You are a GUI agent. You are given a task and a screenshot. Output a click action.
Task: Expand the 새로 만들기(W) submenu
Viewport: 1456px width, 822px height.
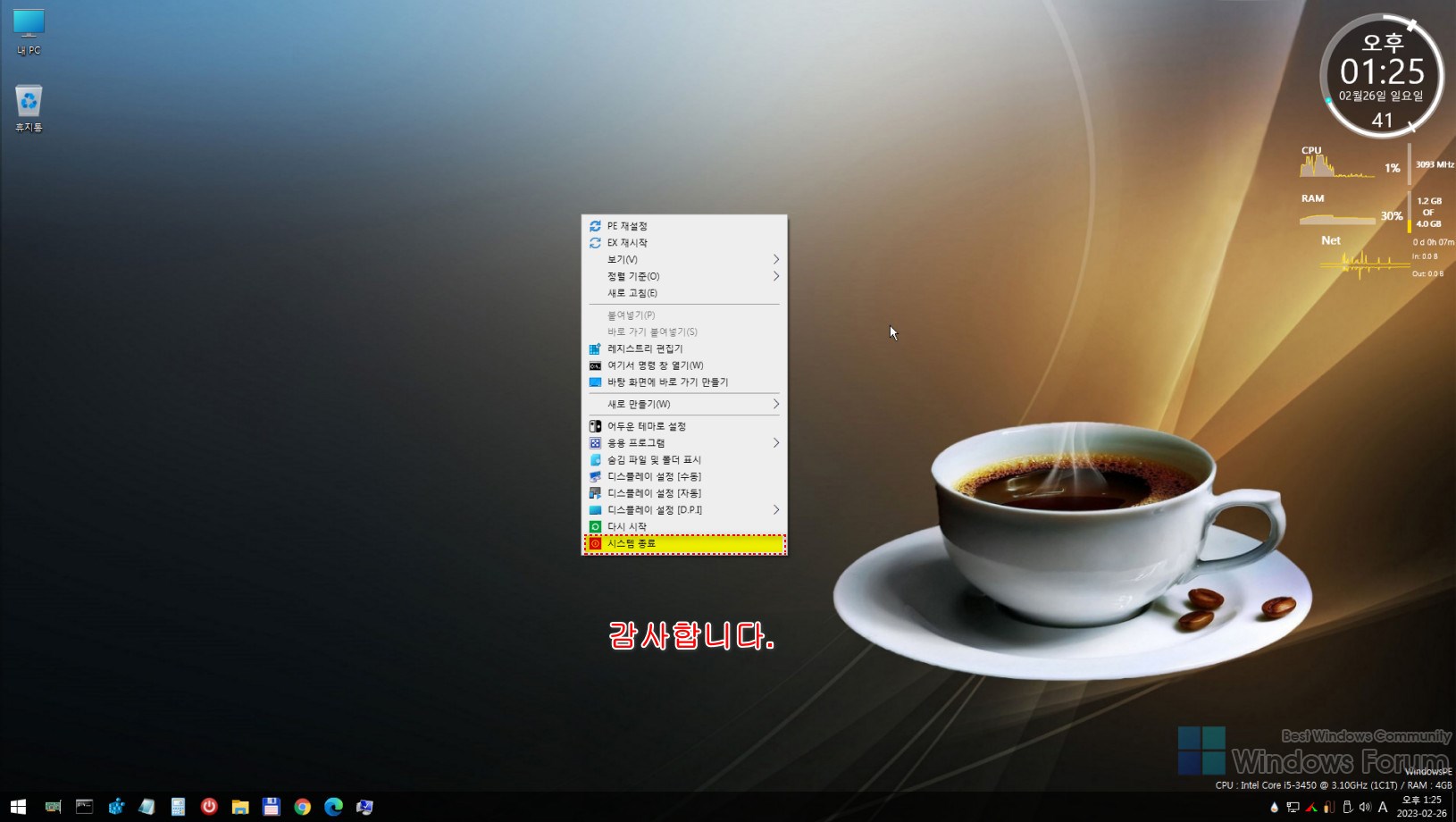click(684, 404)
